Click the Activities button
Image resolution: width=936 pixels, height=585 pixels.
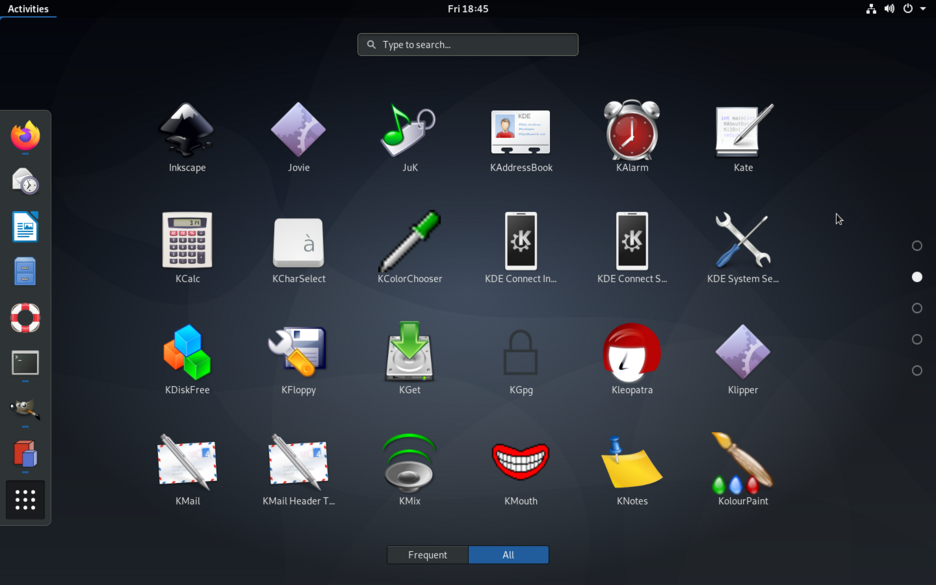(x=28, y=8)
